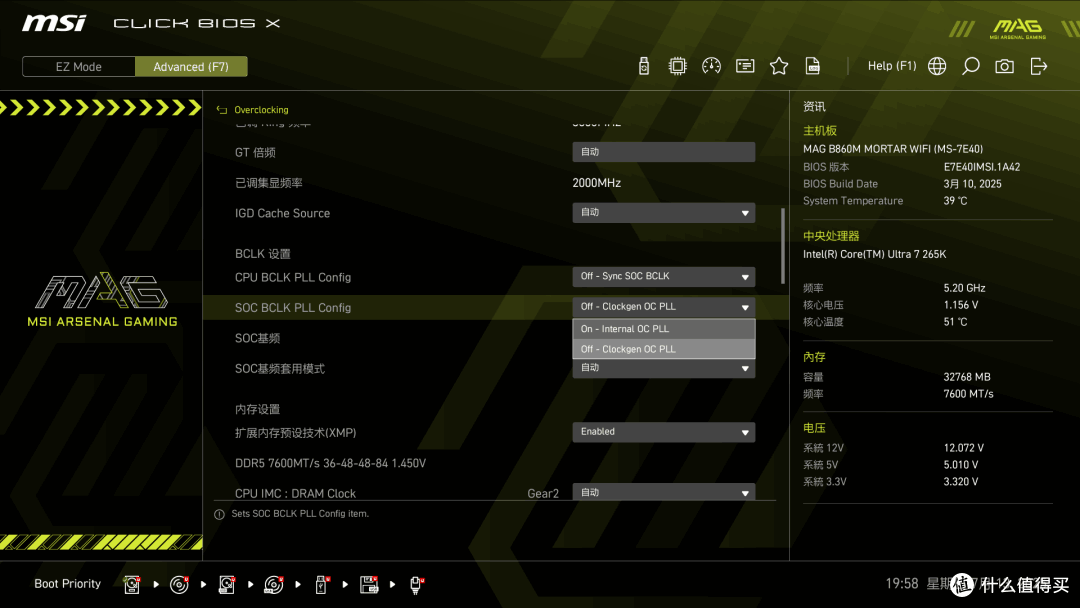Click 内存设置 section header
Image resolution: width=1080 pixels, height=608 pixels.
(258, 410)
